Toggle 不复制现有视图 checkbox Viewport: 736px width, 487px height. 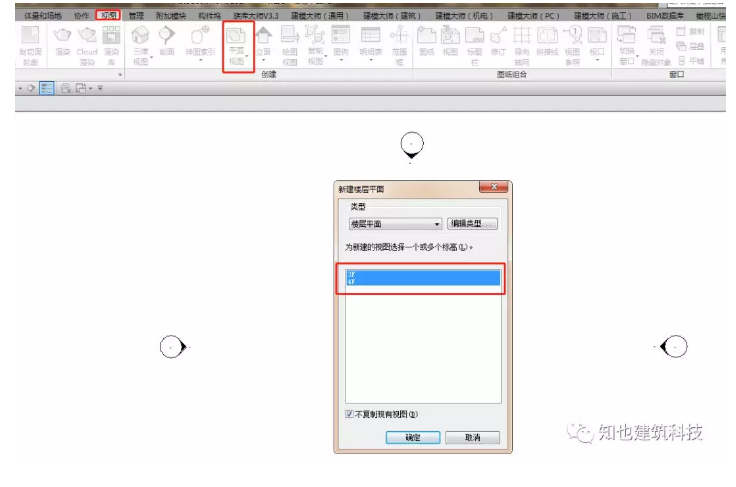coord(349,414)
